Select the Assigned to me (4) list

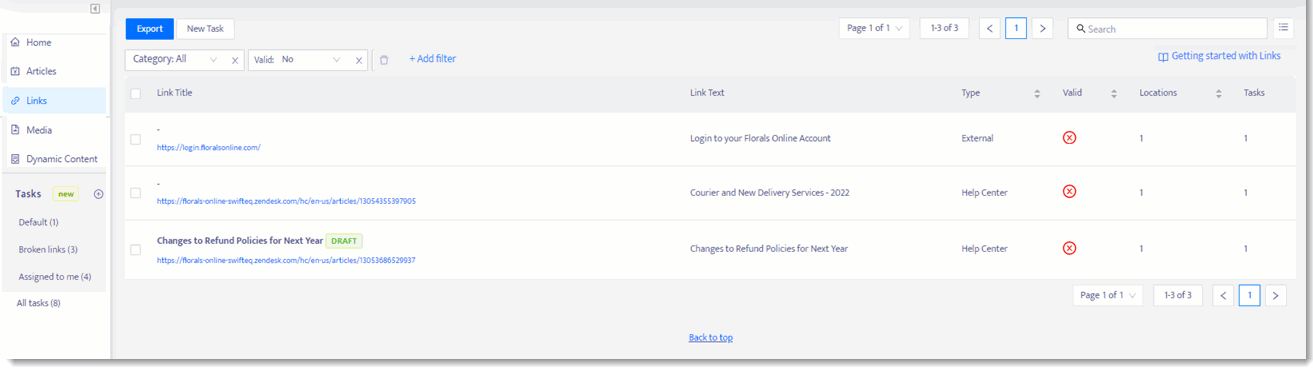tap(55, 276)
